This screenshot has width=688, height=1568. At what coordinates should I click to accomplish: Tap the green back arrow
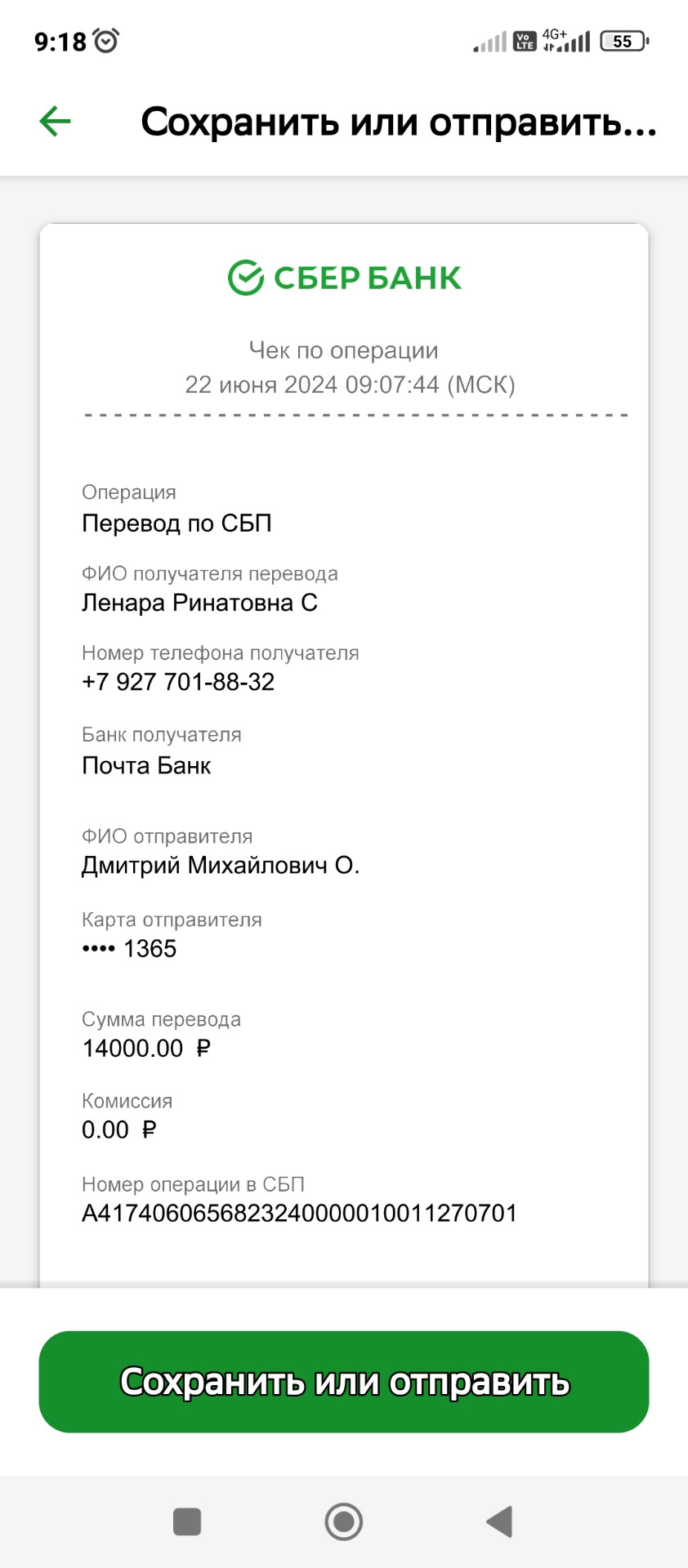pyautogui.click(x=56, y=122)
